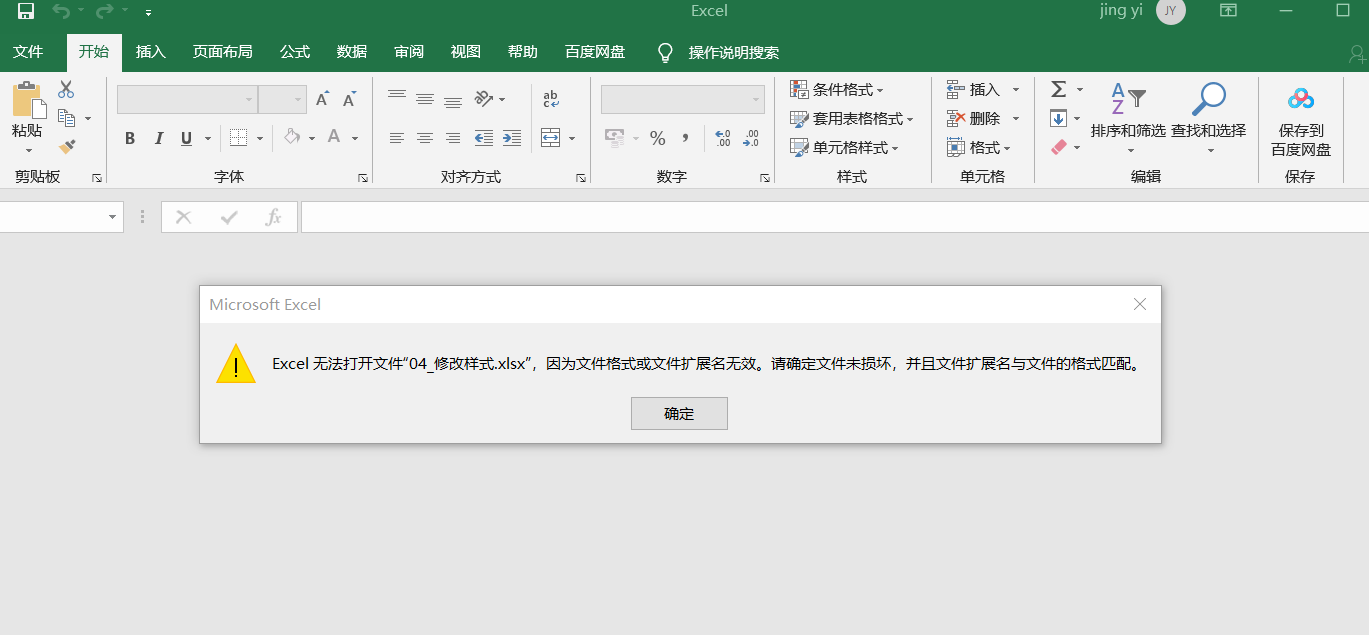Open 条件格式 dropdown
The height and width of the screenshot is (635, 1369).
pos(836,90)
